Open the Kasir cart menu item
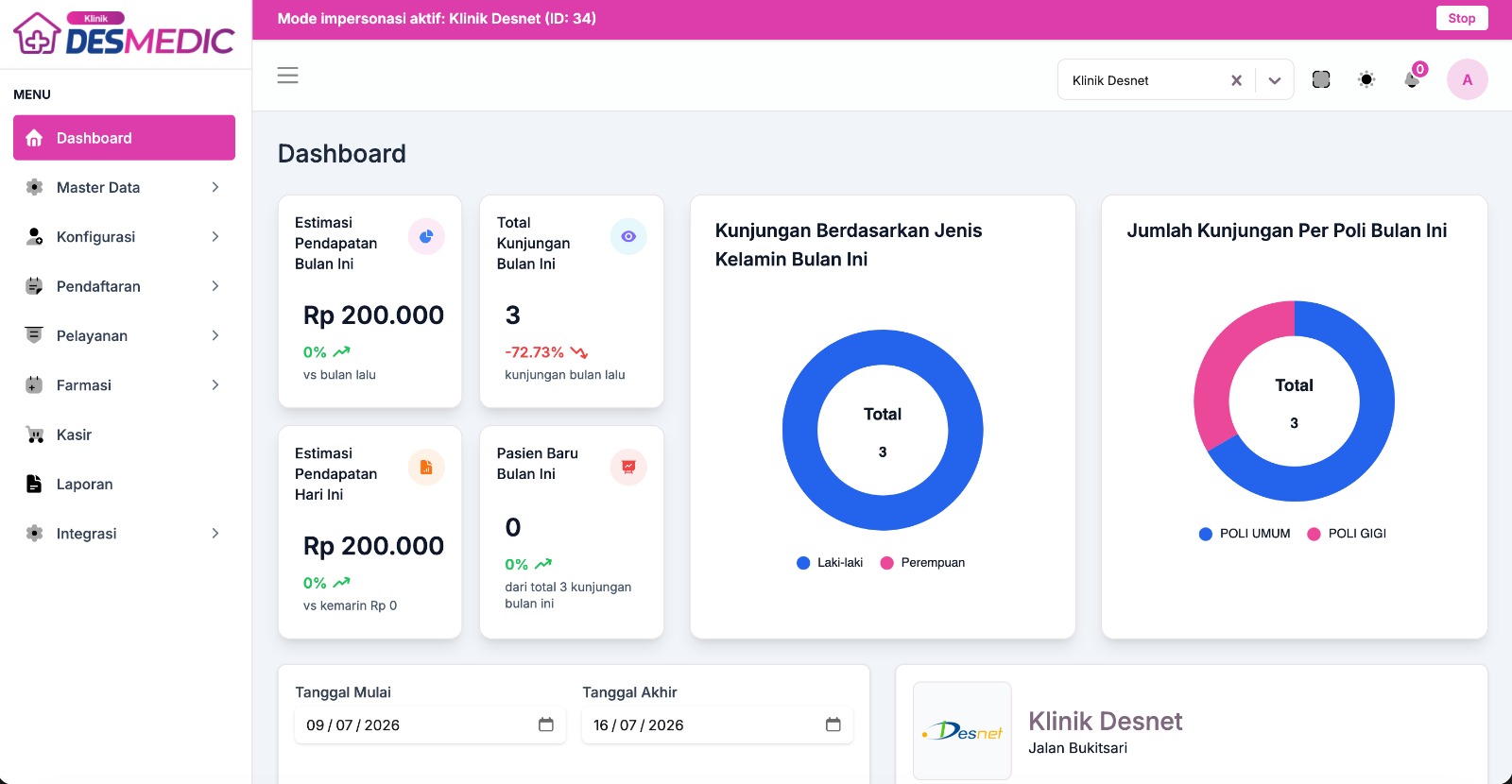Image resolution: width=1512 pixels, height=784 pixels. [x=124, y=435]
